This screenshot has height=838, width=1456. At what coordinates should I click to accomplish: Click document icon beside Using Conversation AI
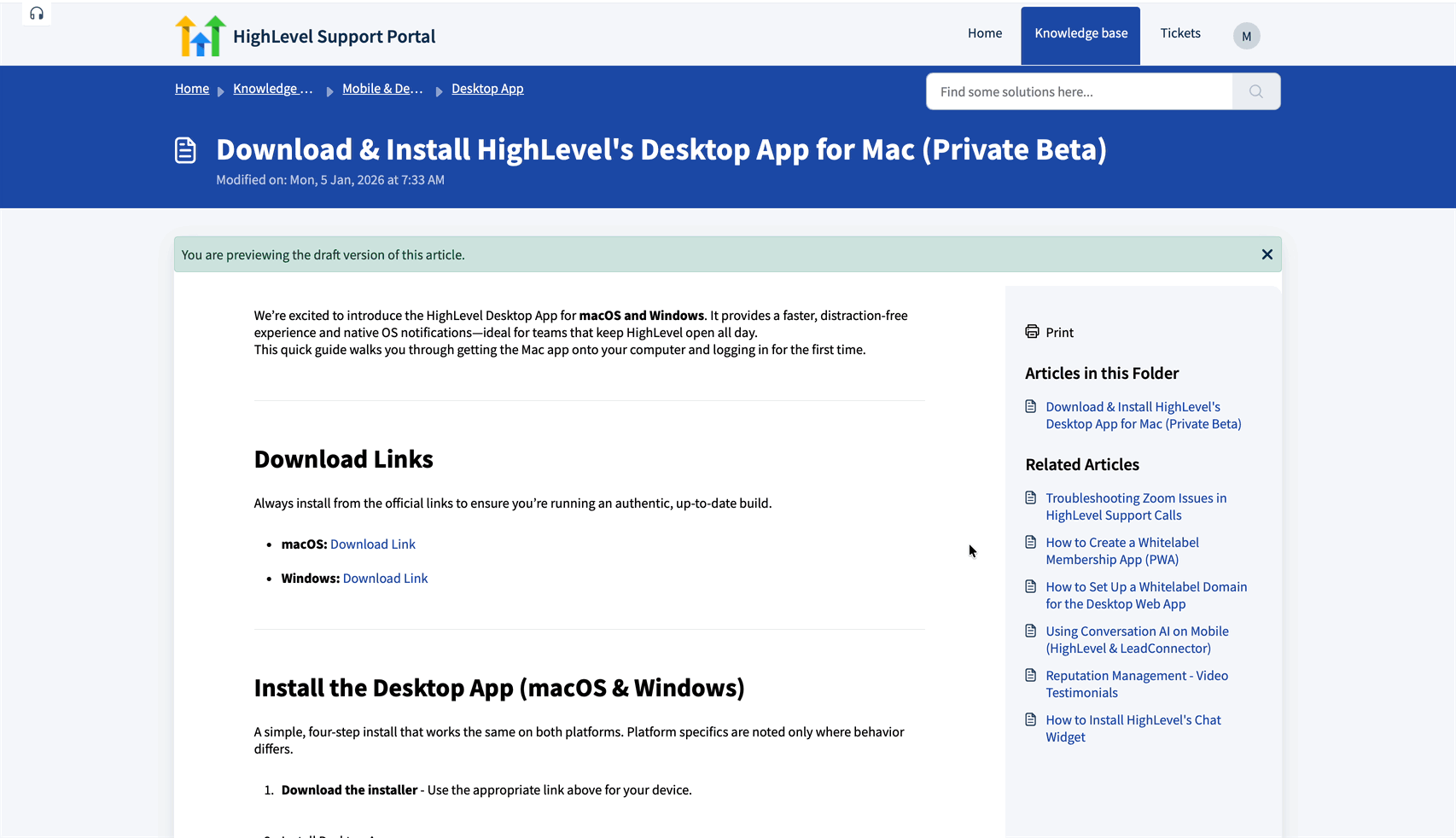[1031, 631]
